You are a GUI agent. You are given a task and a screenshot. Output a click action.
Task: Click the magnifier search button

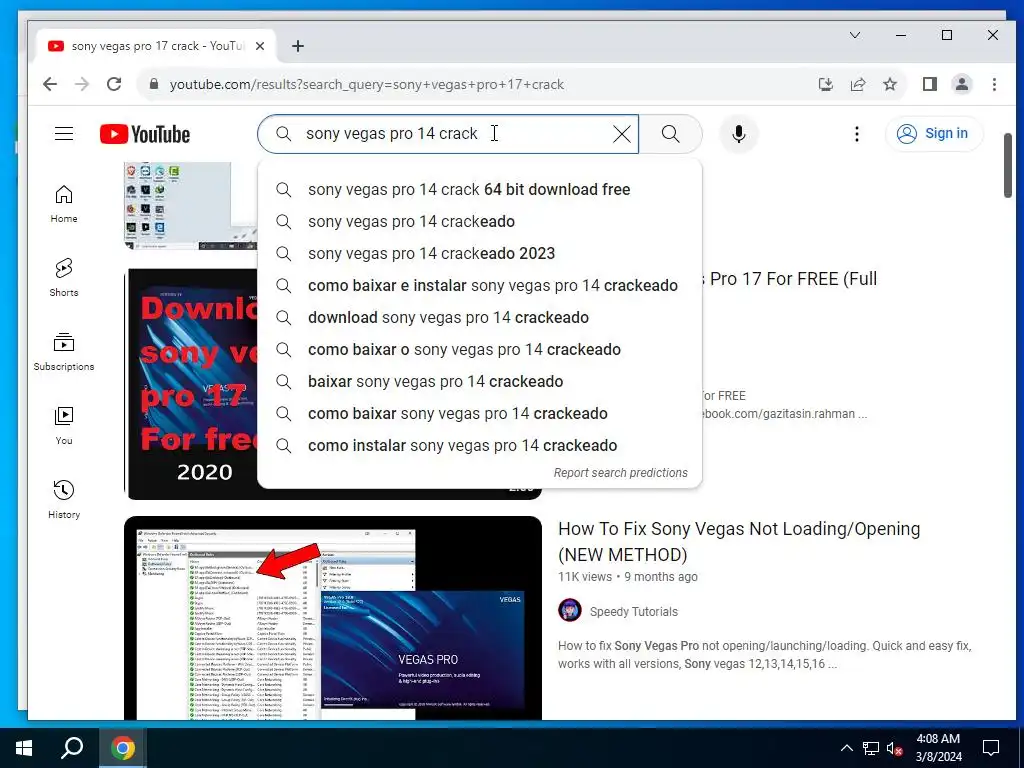(x=671, y=134)
